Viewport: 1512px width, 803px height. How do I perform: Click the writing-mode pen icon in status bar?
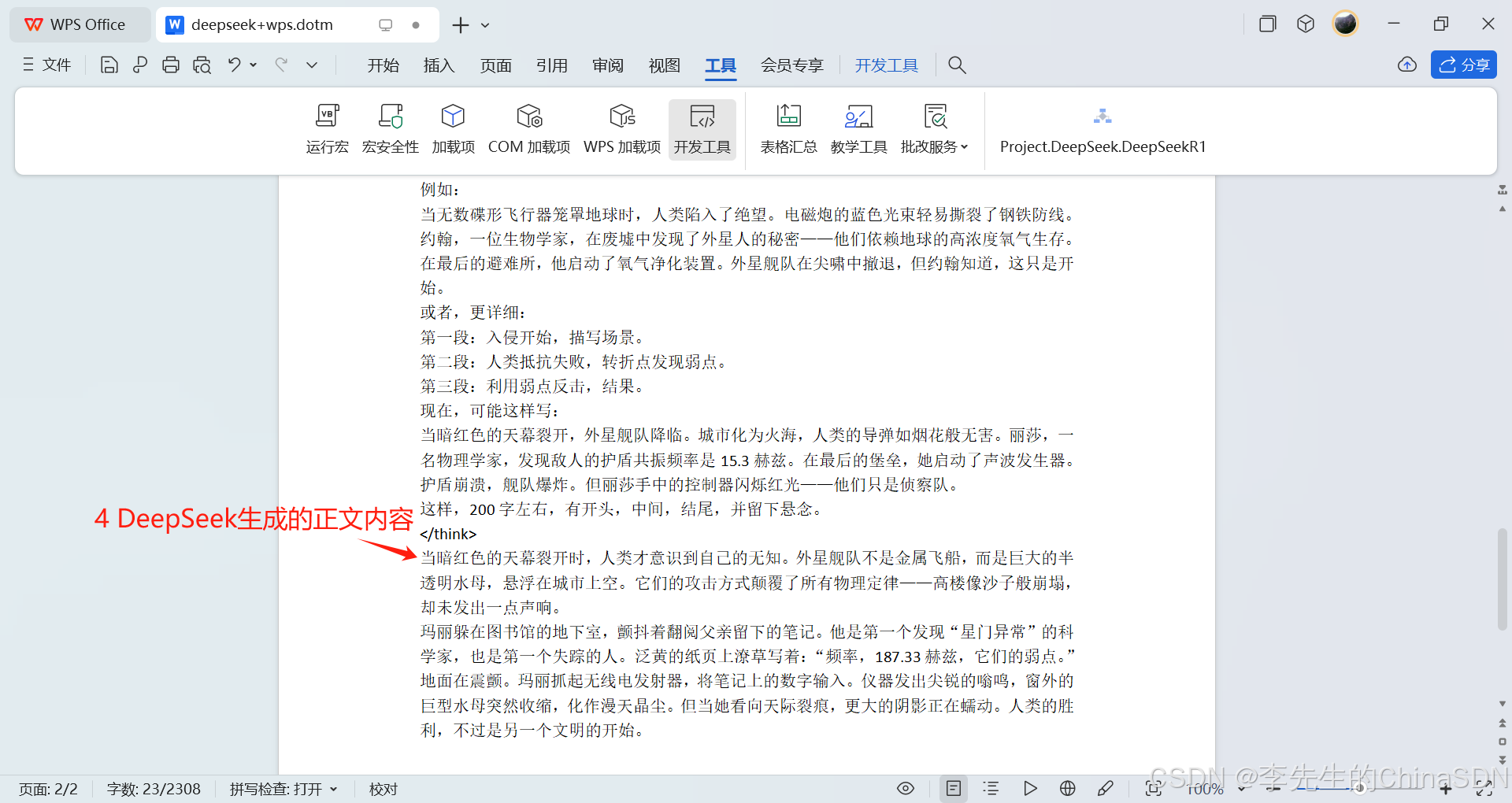click(x=1106, y=788)
